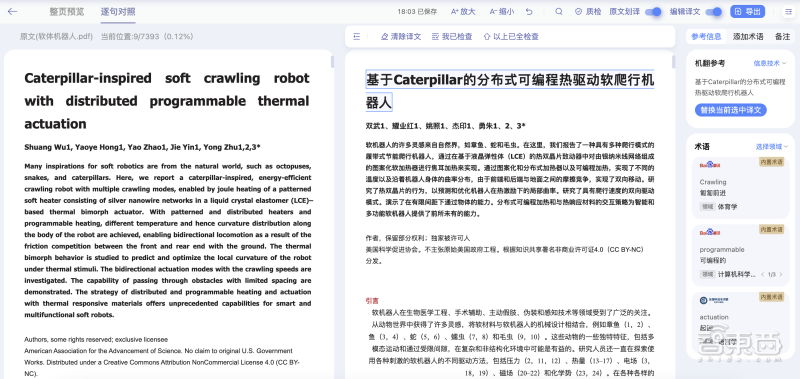The width and height of the screenshot is (800, 379).
Task: Click the 引言 heading in translation
Action: 372,301
